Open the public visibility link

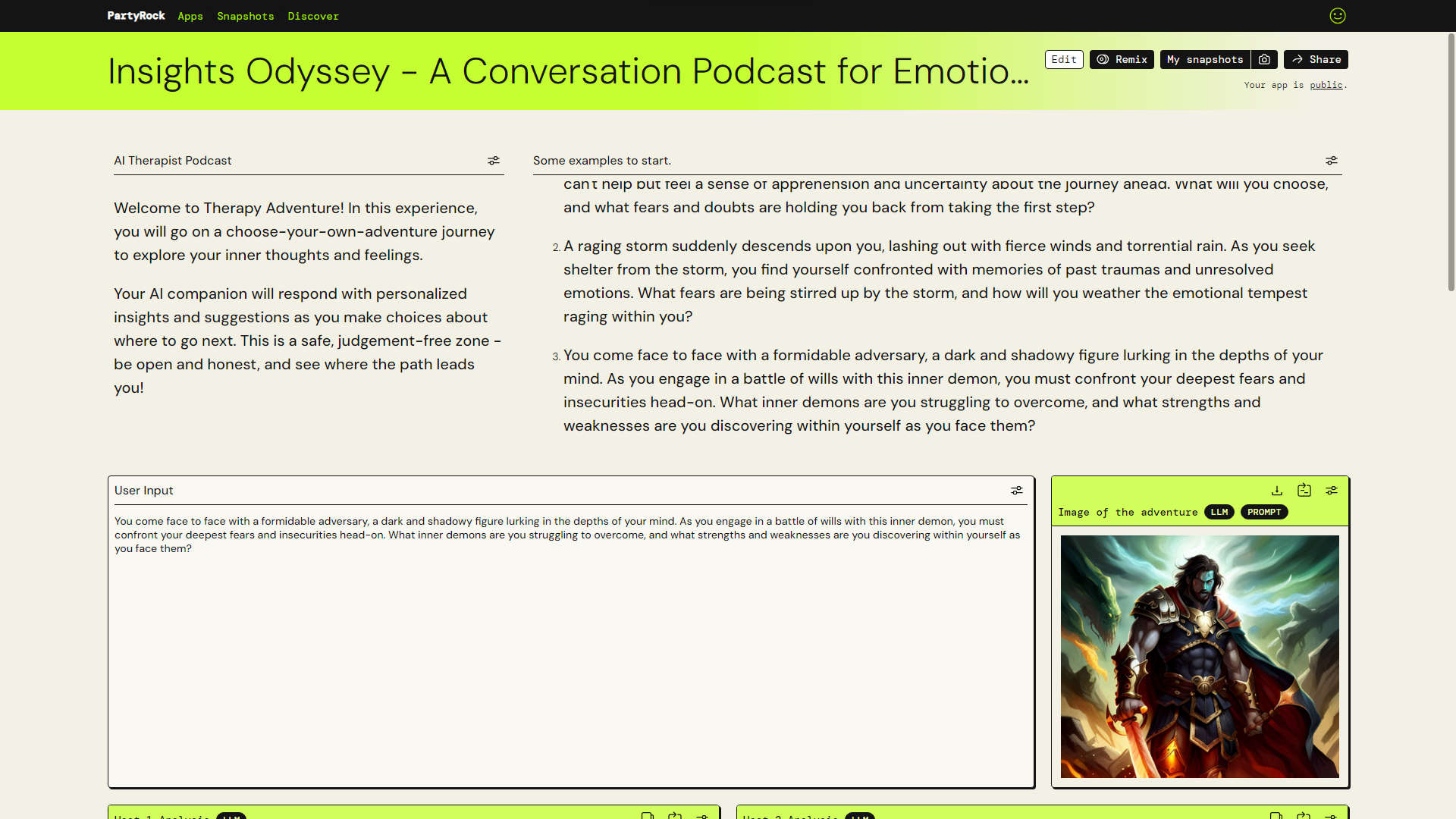coord(1327,85)
